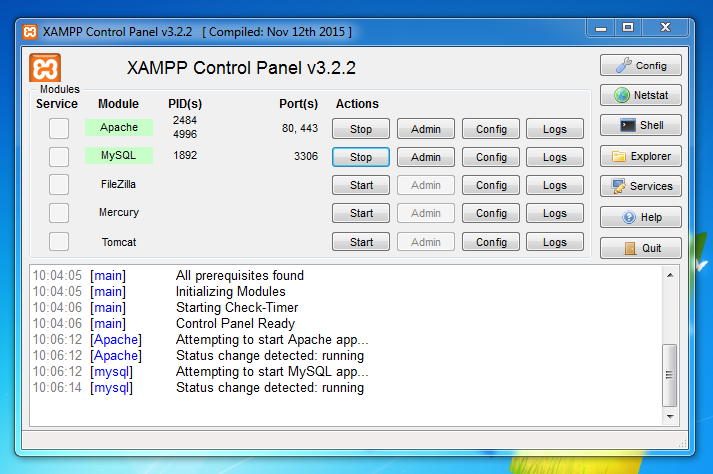Click the Mercury module label
713x474 pixels.
[119, 212]
